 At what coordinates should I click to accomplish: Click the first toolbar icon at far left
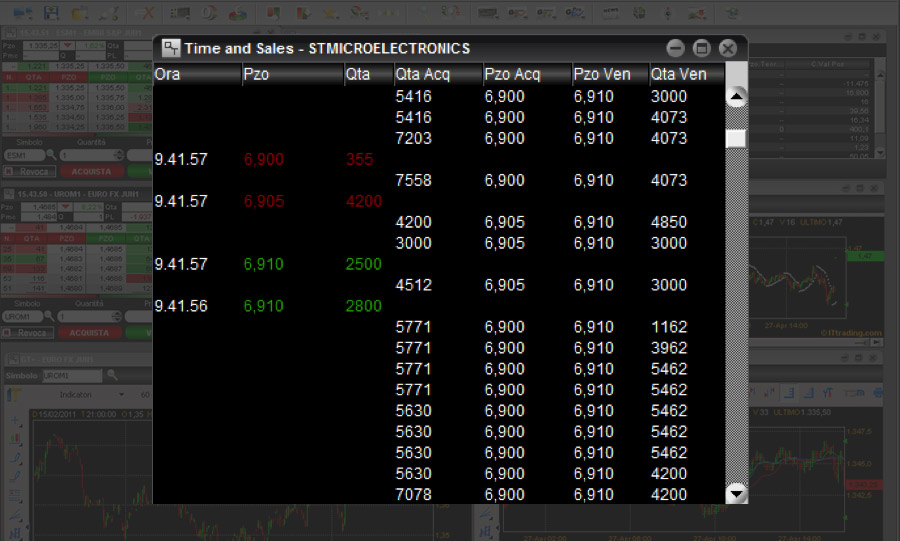click(x=22, y=12)
